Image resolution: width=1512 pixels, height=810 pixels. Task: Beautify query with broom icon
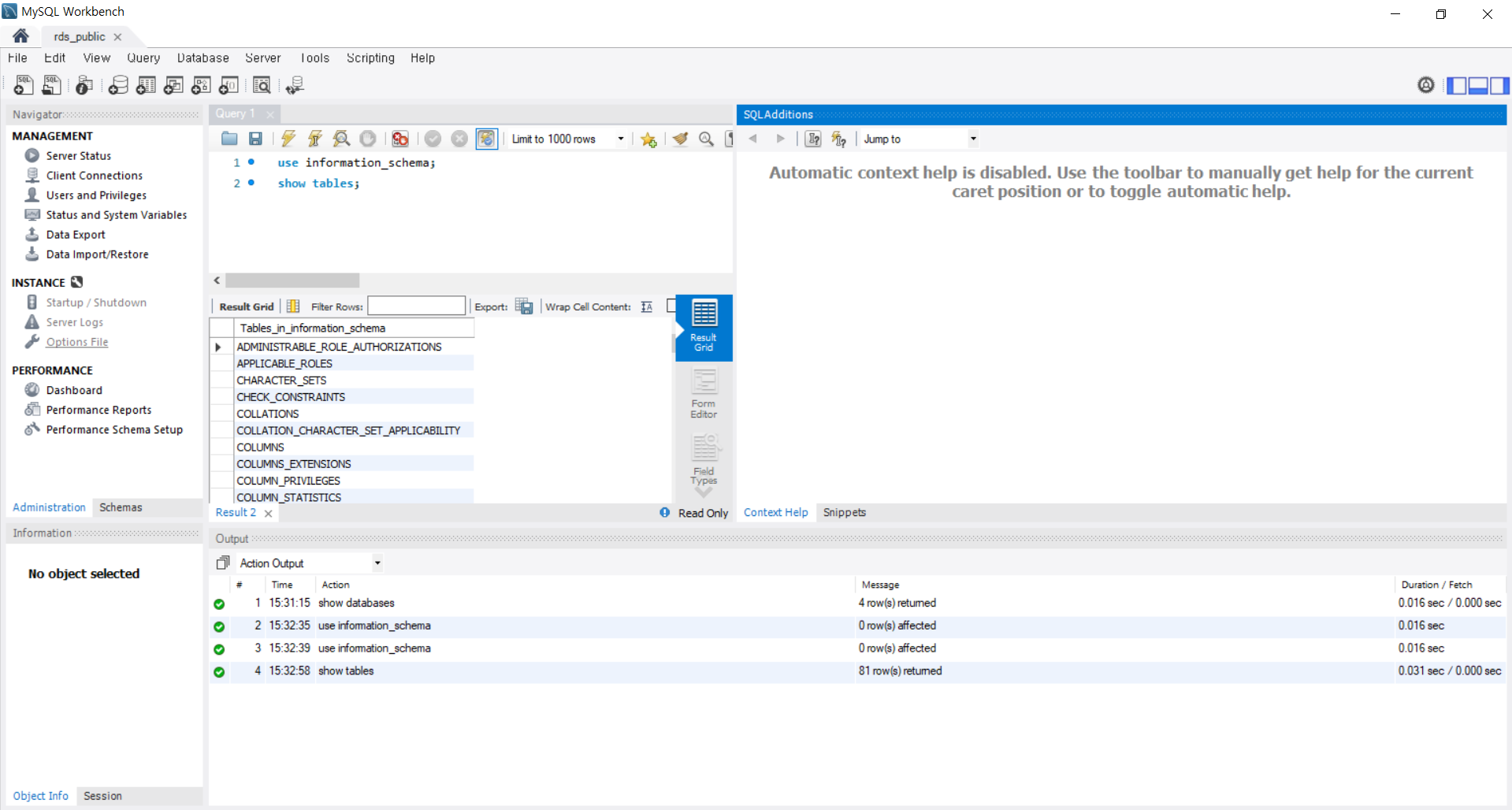pos(681,139)
